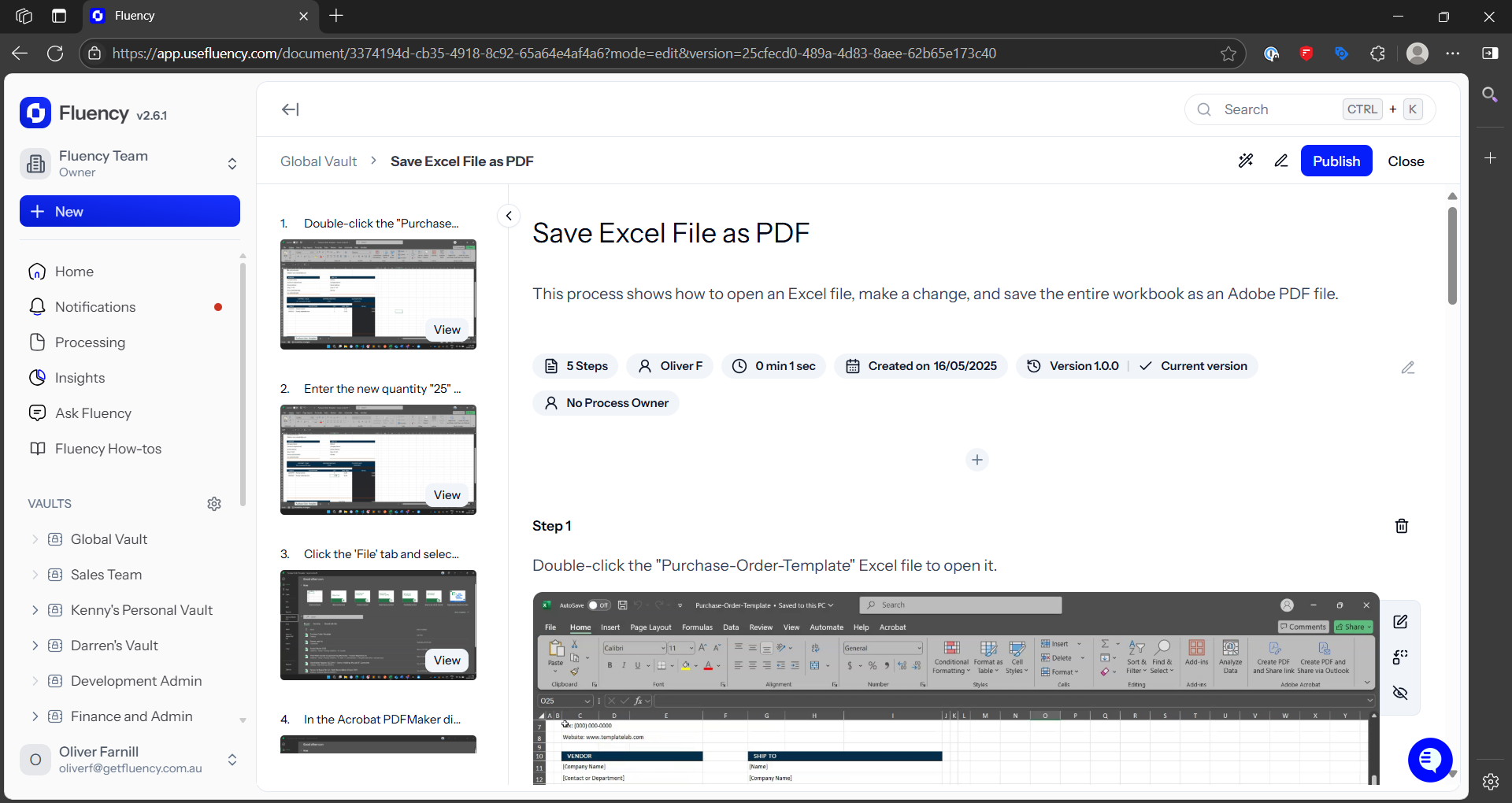Open the magic wand AI tool
The width and height of the screenshot is (1512, 803).
click(1246, 161)
